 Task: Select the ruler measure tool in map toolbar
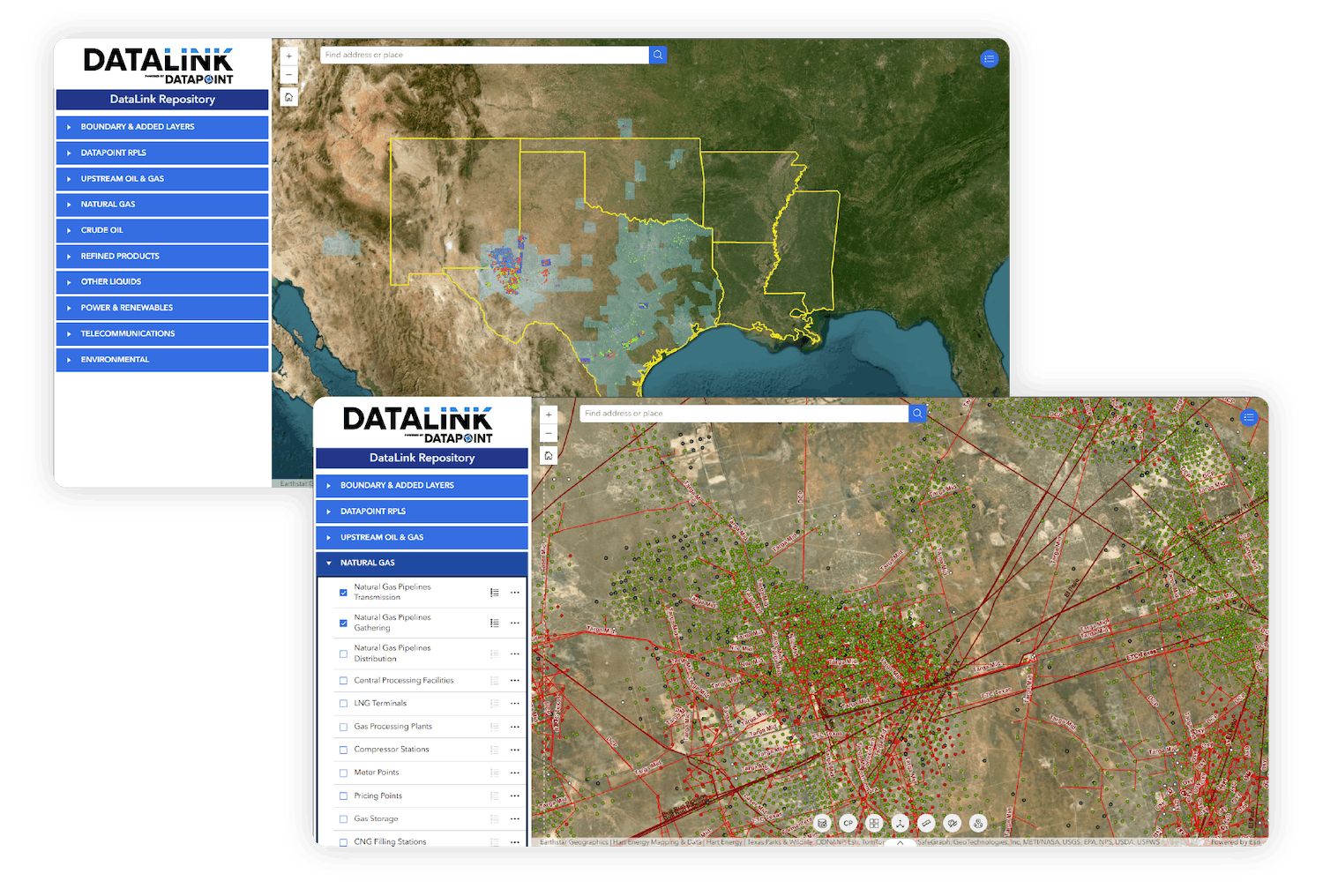pyautogui.click(x=926, y=823)
